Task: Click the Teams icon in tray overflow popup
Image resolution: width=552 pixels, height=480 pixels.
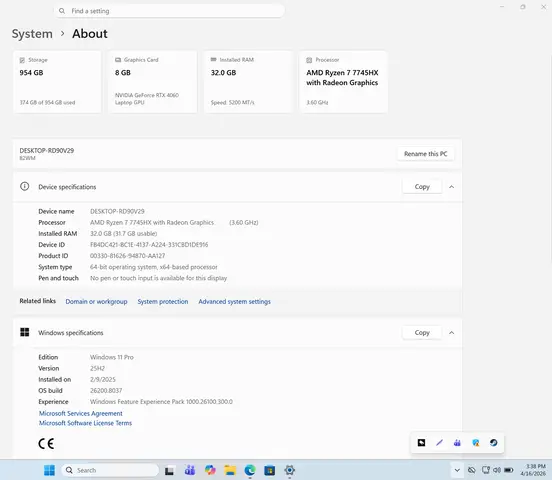Action: [457, 443]
